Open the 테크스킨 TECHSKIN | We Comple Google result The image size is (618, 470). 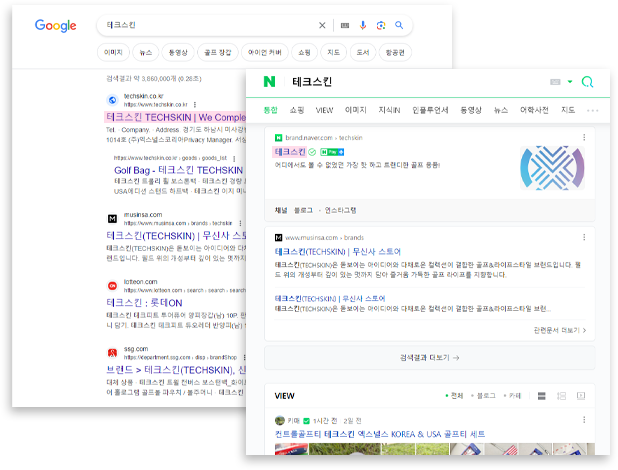(176, 117)
